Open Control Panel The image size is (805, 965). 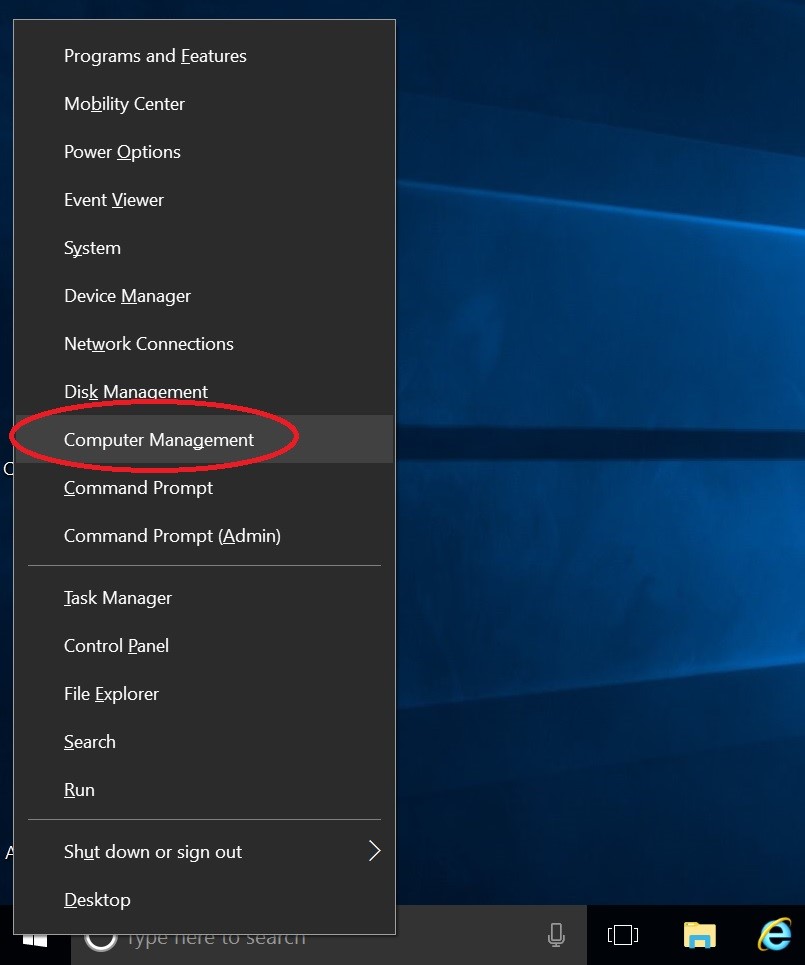[116, 646]
